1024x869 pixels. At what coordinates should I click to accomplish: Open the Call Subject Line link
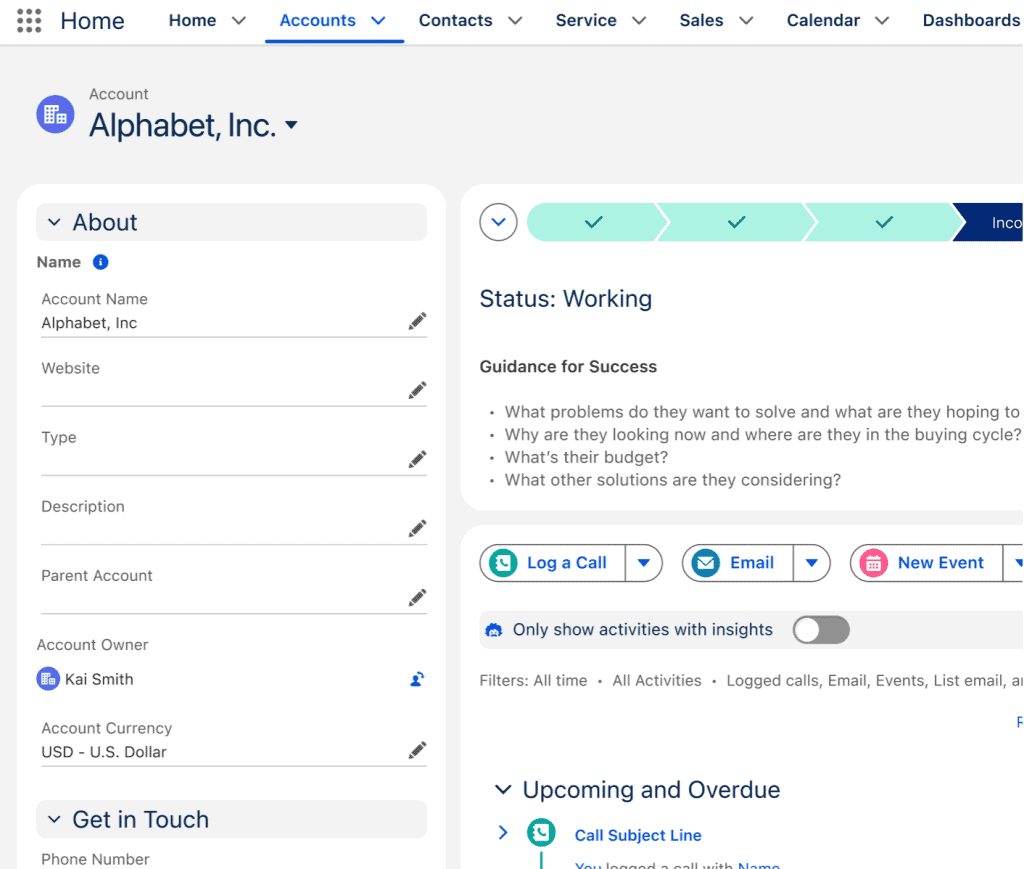click(x=638, y=835)
